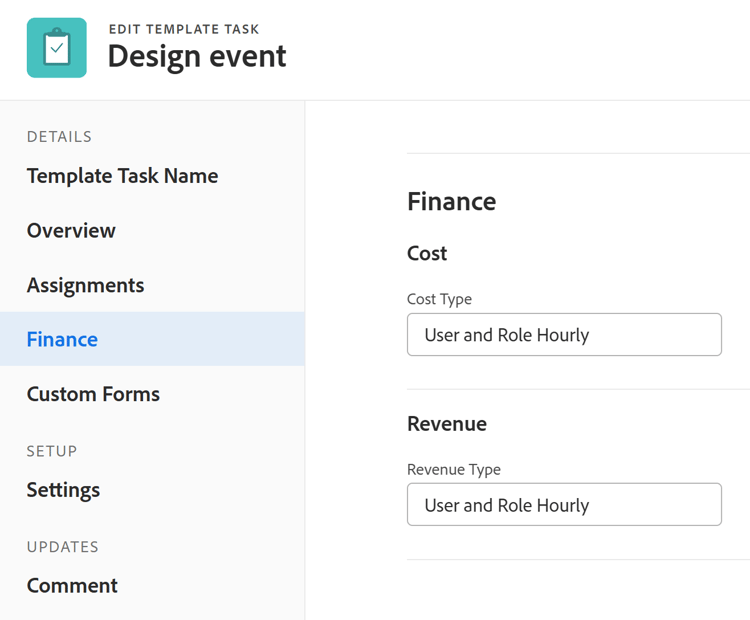
Task: Click the Revenue Type field label
Action: [x=454, y=469]
